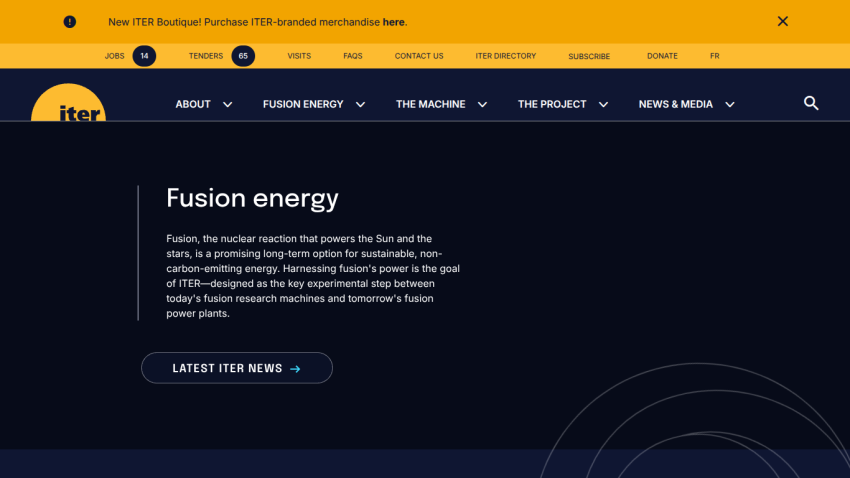Image resolution: width=850 pixels, height=478 pixels.
Task: Expand the News & Media menu chevron
Action: [730, 105]
